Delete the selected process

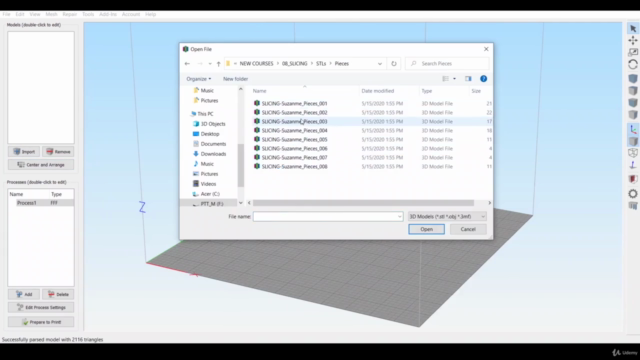pos(58,294)
